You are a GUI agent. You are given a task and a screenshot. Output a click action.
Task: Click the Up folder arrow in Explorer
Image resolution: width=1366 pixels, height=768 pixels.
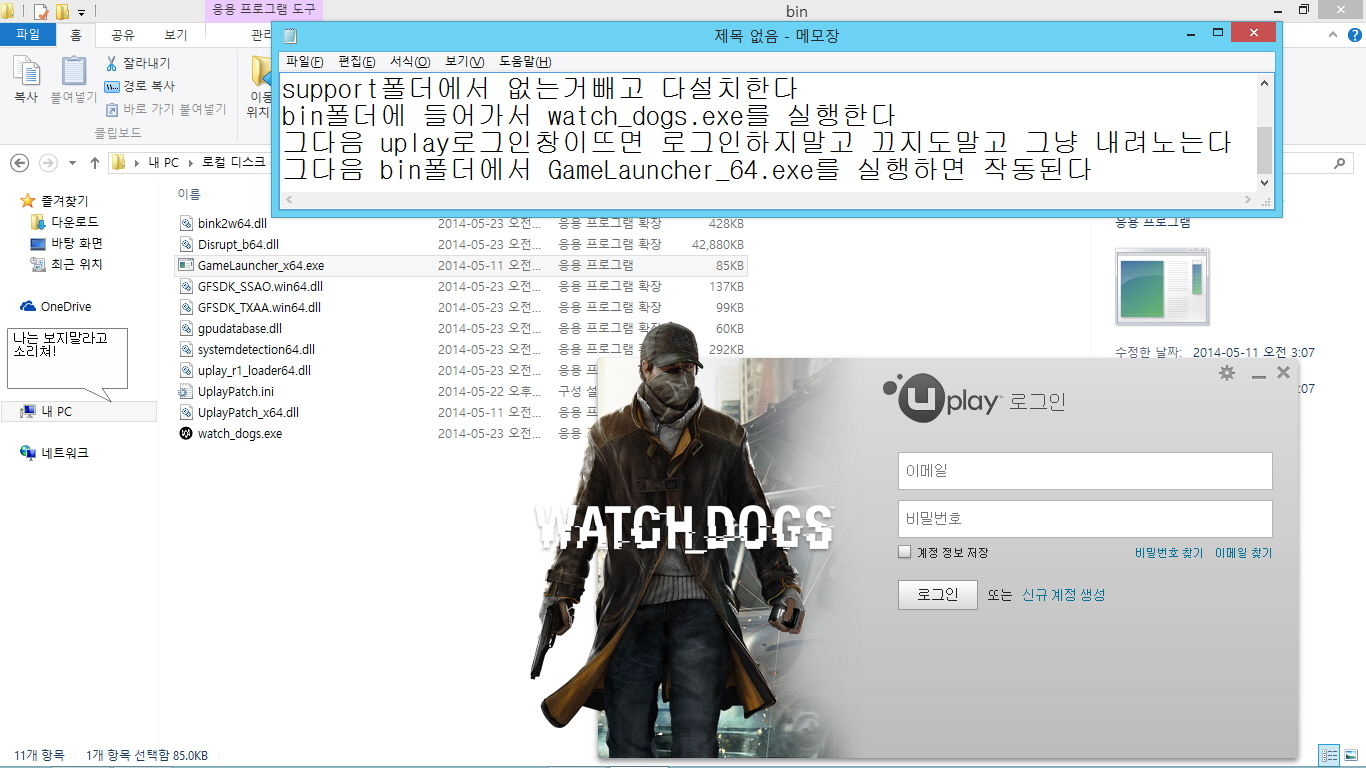95,163
